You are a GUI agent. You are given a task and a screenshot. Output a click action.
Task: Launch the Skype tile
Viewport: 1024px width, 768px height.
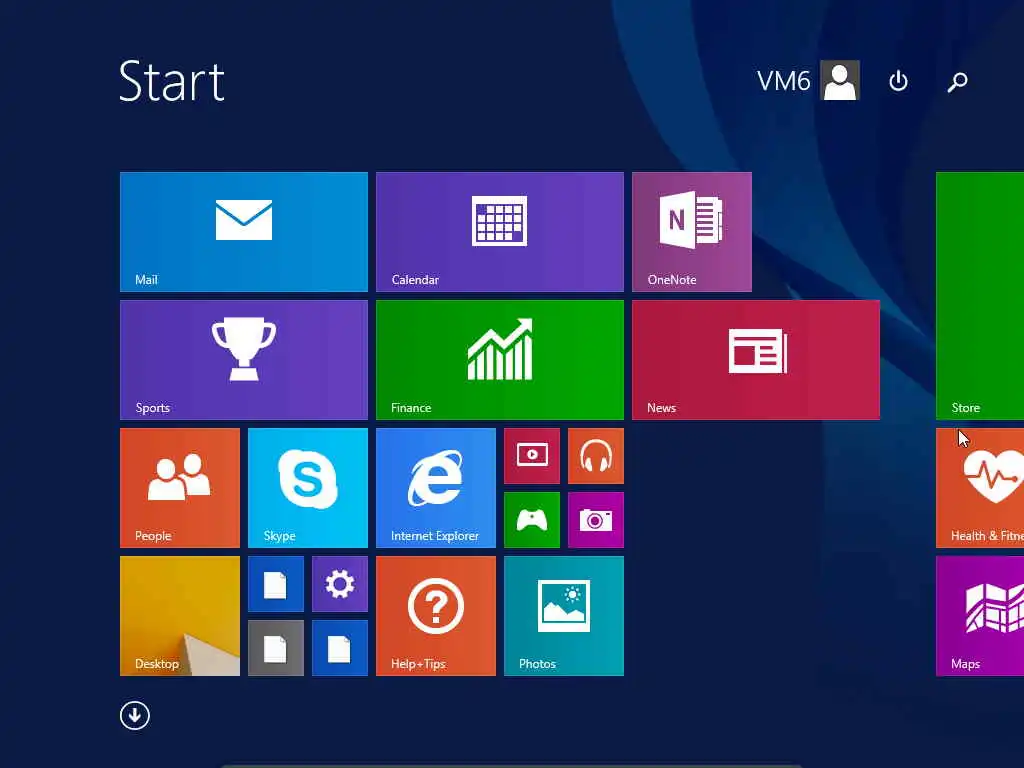[308, 488]
